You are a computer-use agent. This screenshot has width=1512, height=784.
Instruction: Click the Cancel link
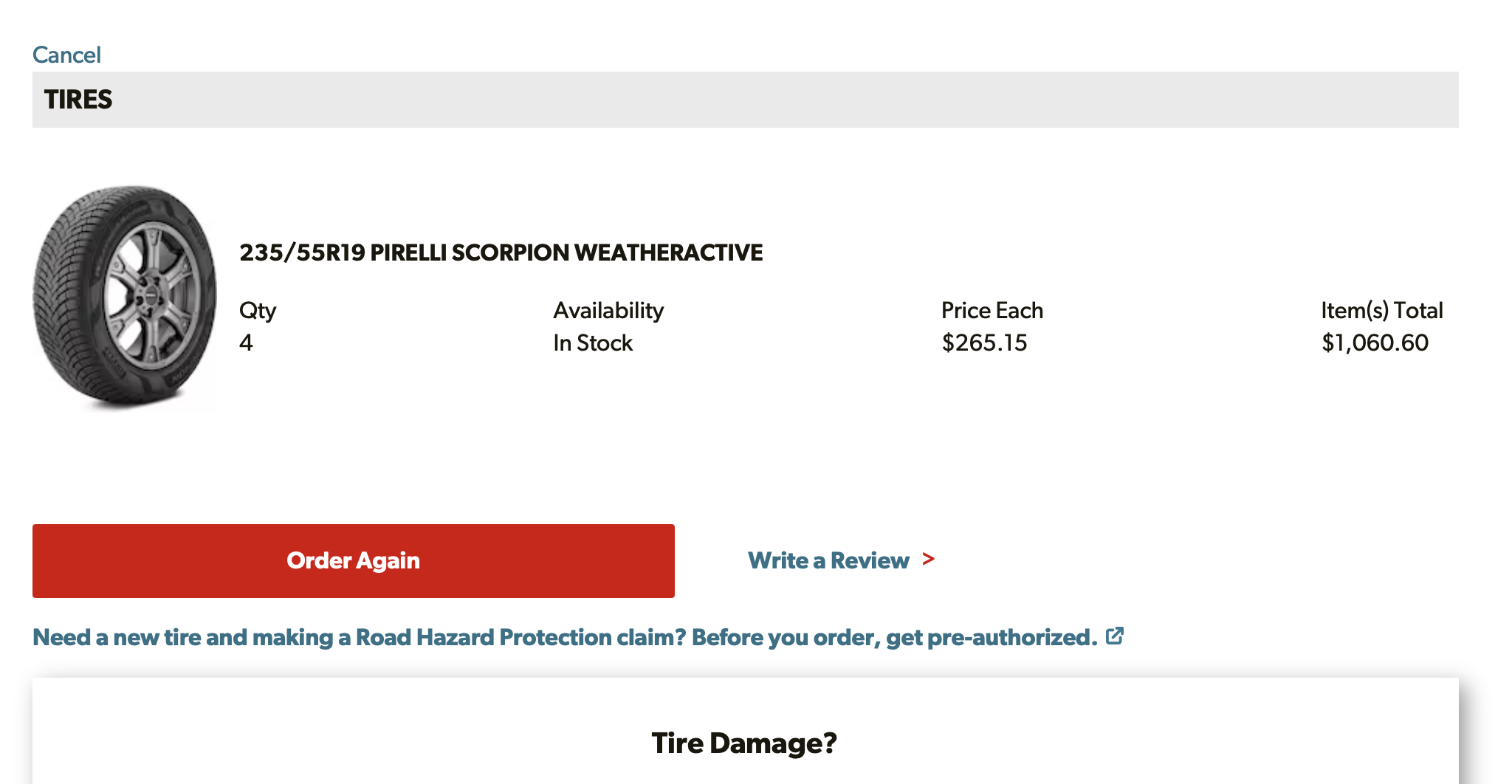66,55
